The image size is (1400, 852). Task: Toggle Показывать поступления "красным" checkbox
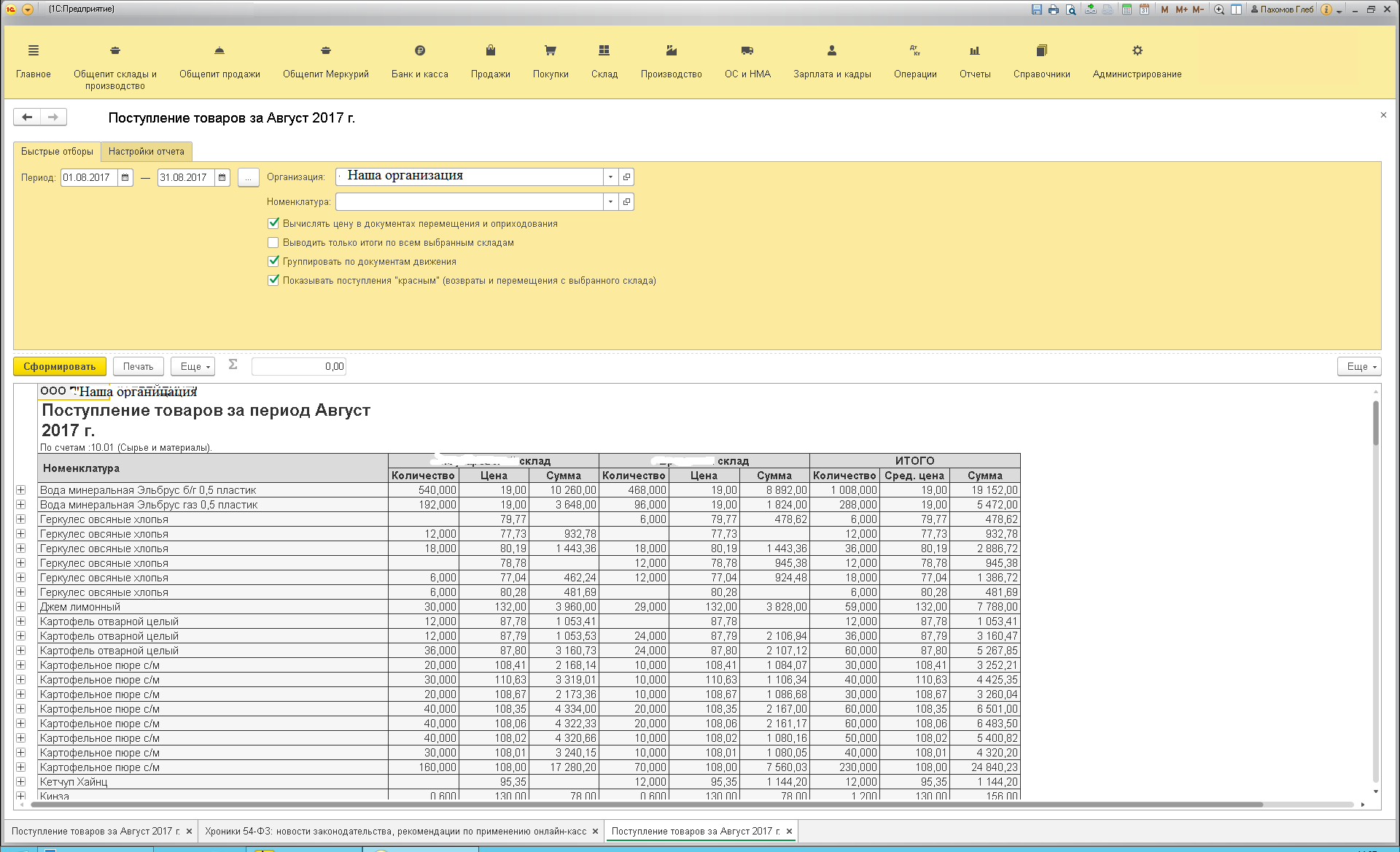click(273, 280)
